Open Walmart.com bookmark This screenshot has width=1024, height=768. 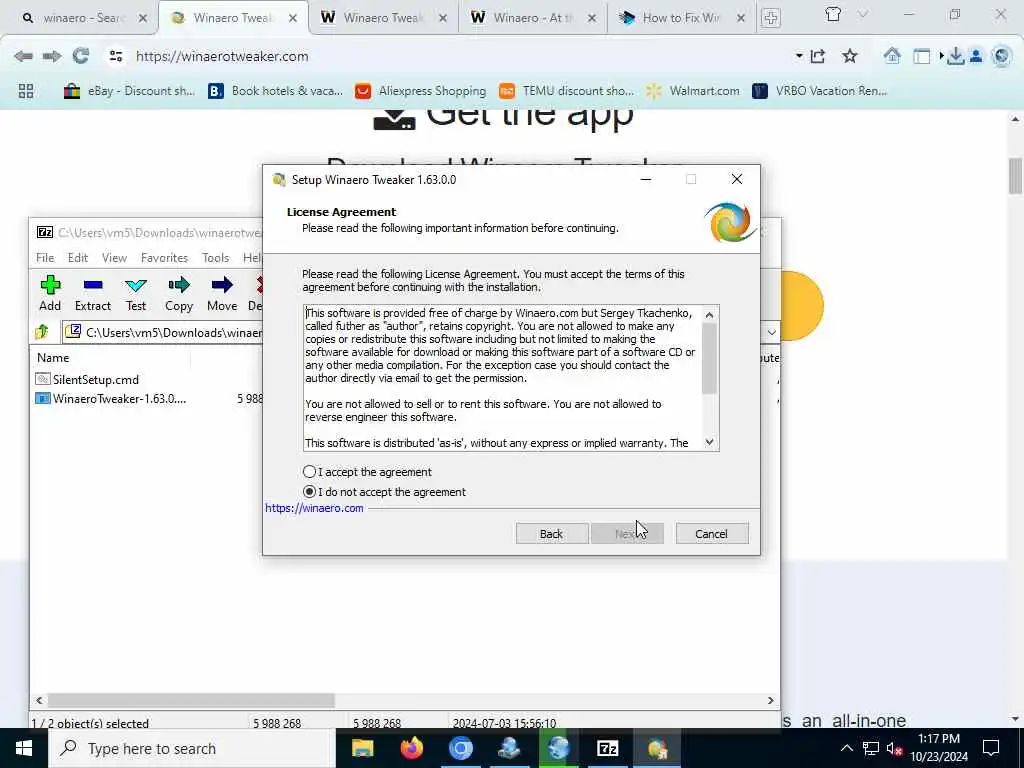[693, 91]
